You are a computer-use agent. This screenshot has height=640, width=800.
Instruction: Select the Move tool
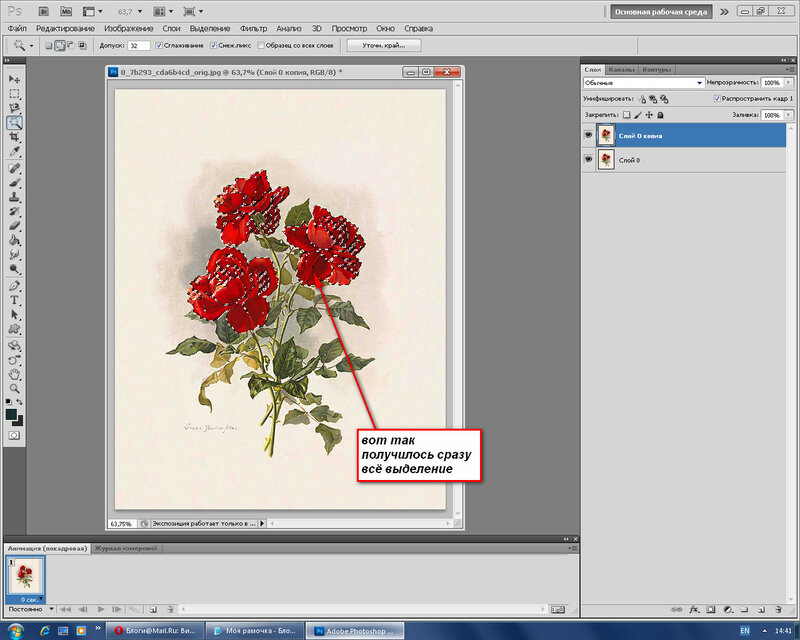click(15, 79)
